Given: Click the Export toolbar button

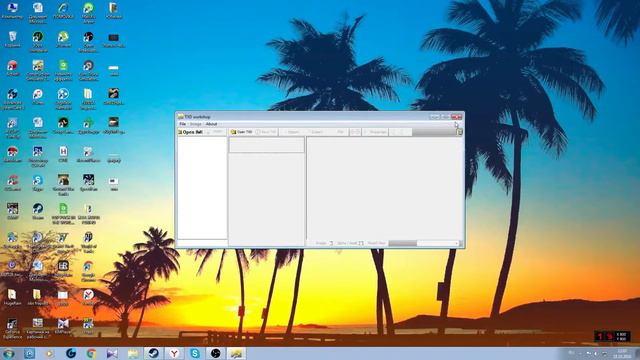Looking at the screenshot, I should pos(316,132).
